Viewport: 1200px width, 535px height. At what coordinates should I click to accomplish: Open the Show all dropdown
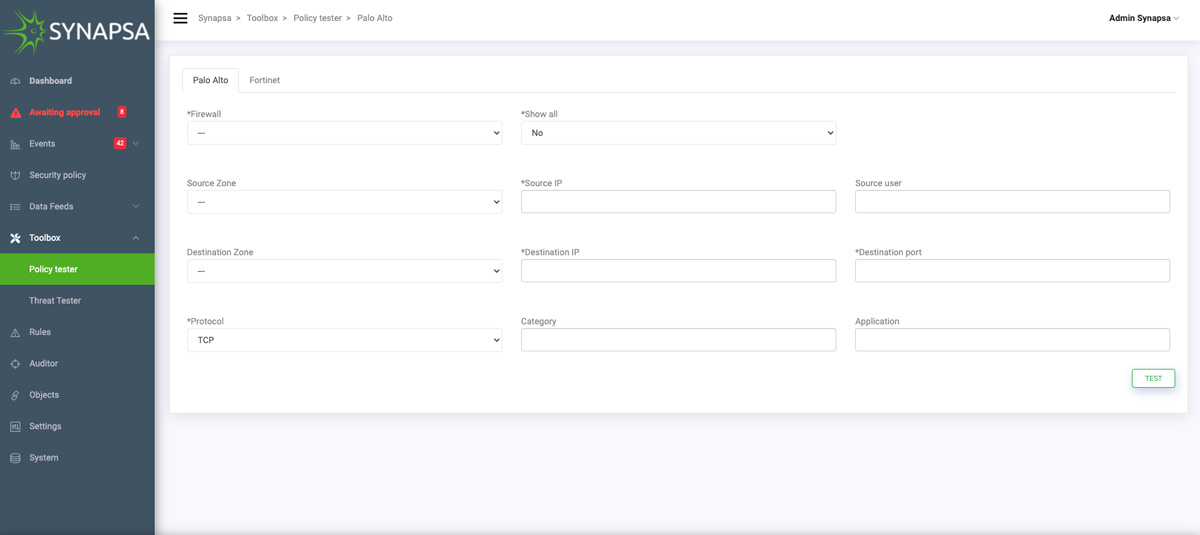tap(678, 133)
